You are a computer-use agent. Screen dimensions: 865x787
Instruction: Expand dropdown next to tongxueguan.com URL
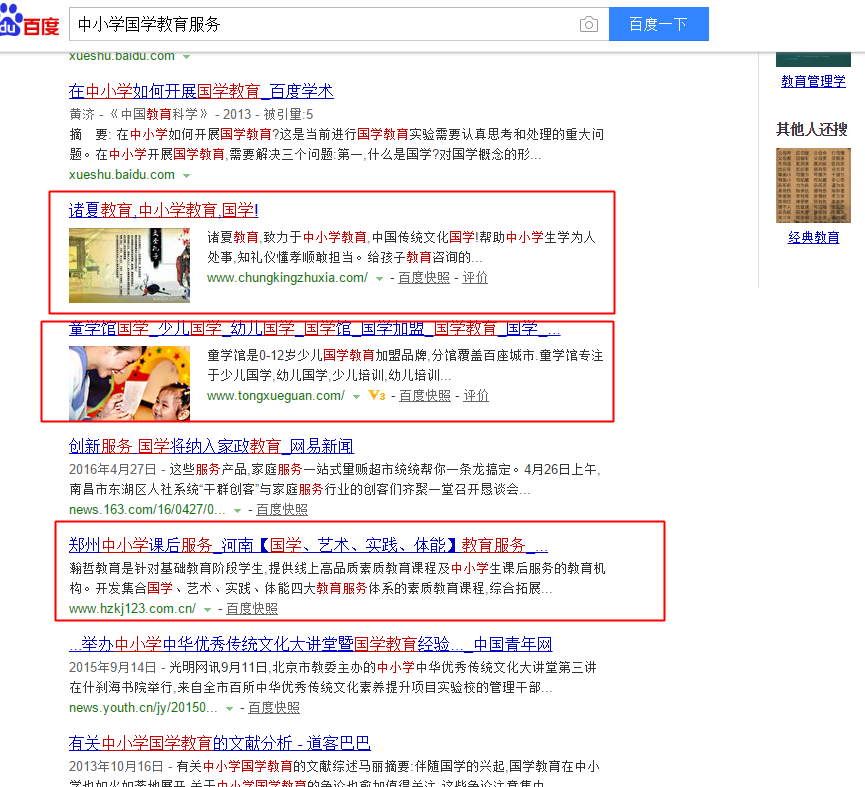tap(356, 397)
